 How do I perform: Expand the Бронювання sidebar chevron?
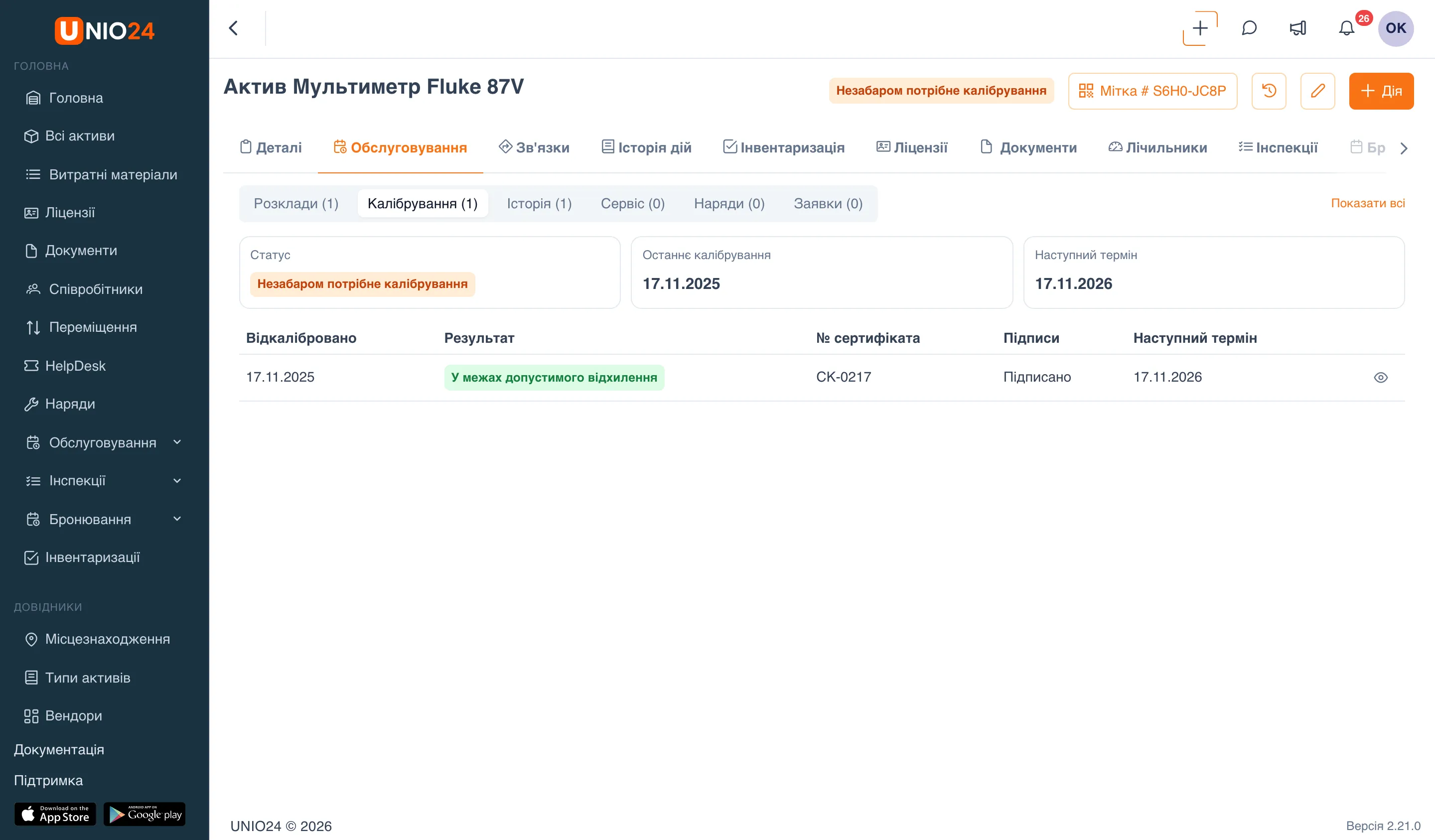(177, 519)
